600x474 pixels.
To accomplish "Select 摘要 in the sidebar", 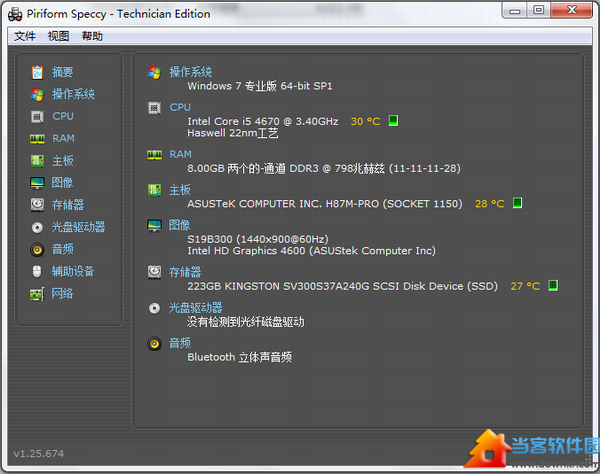I will tap(63, 72).
